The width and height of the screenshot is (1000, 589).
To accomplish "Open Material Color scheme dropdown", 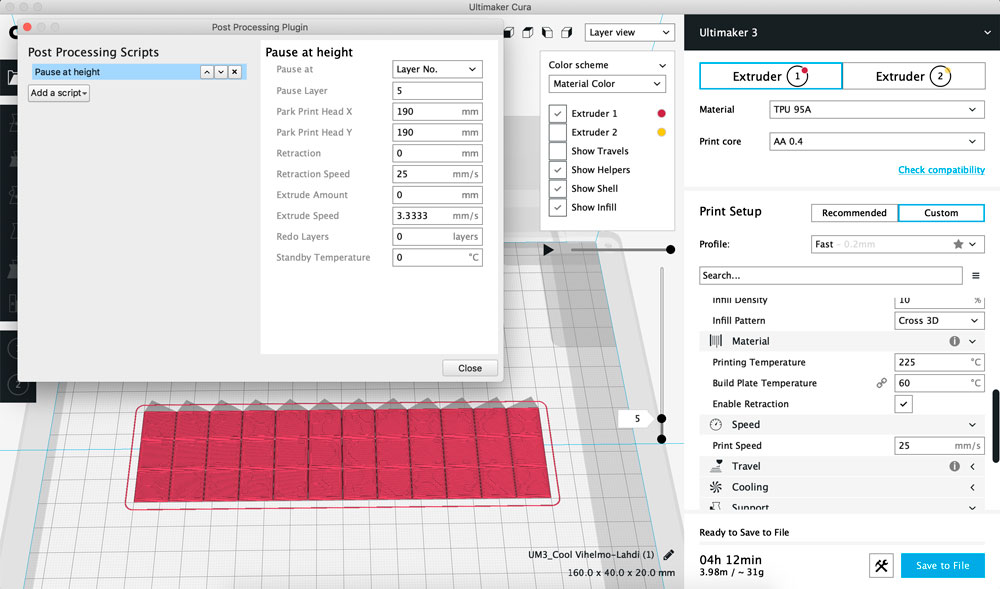I will [607, 84].
